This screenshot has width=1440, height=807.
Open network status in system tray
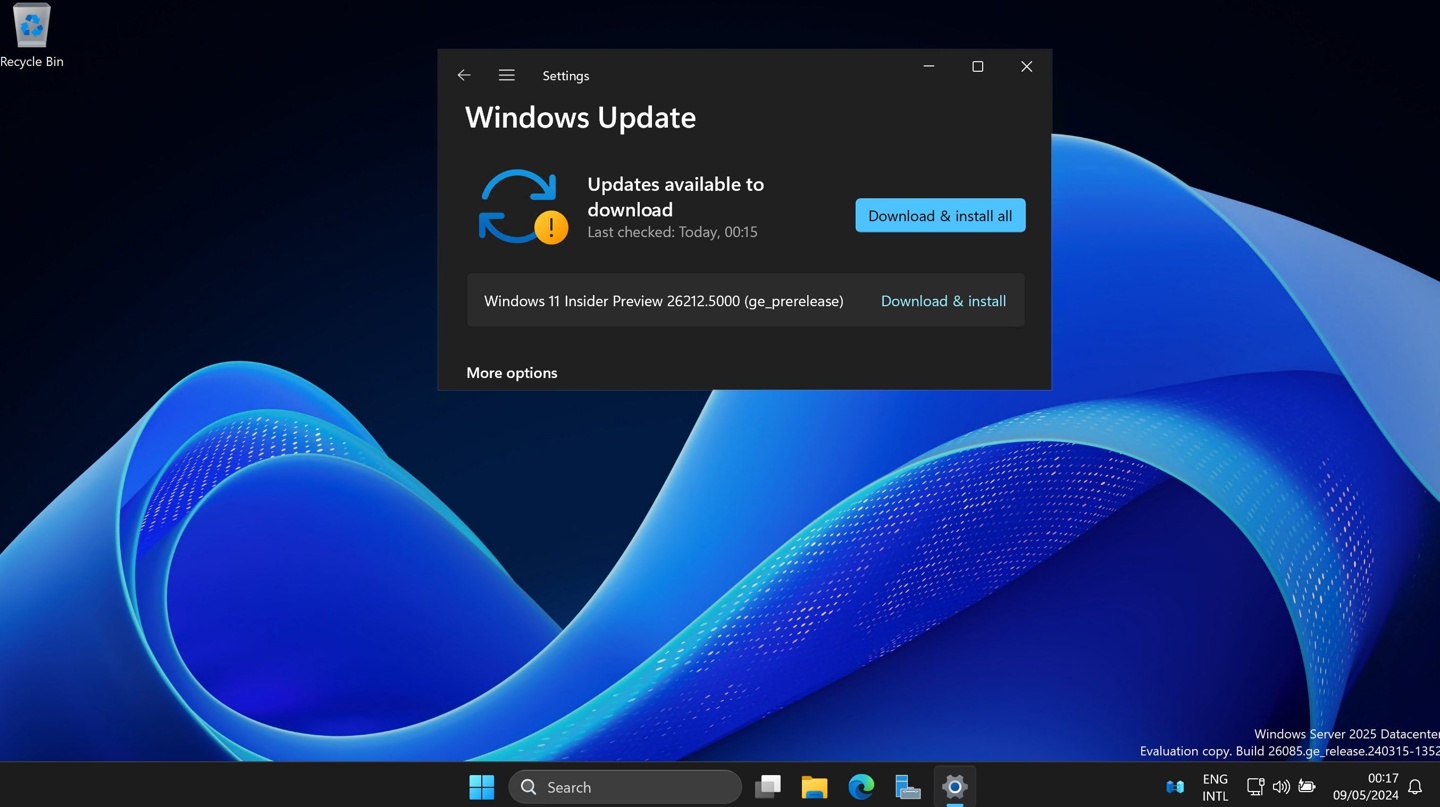[1255, 787]
